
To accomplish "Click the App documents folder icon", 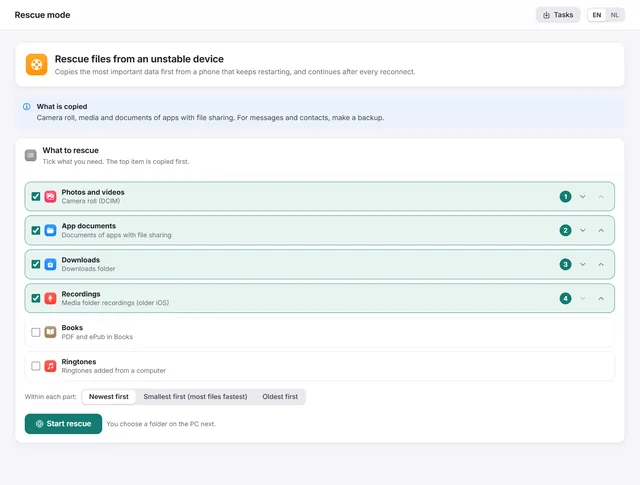I will [50, 230].
